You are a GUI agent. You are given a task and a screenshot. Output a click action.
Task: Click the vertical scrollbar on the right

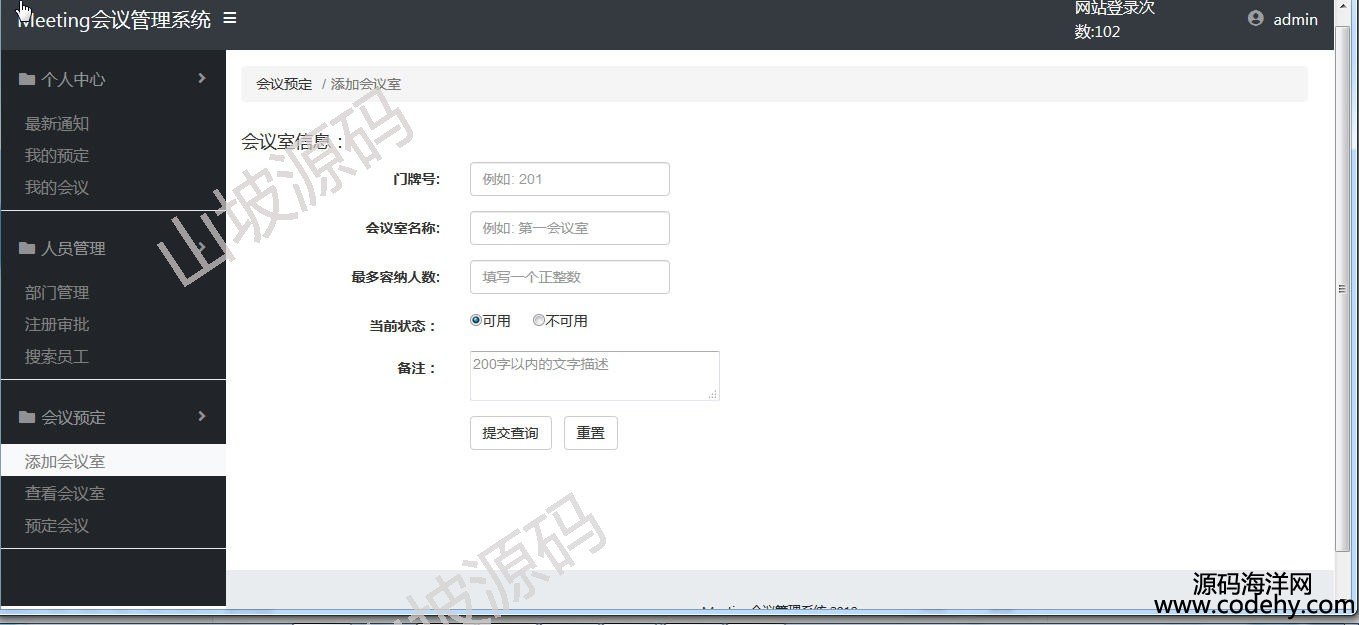pos(1342,290)
